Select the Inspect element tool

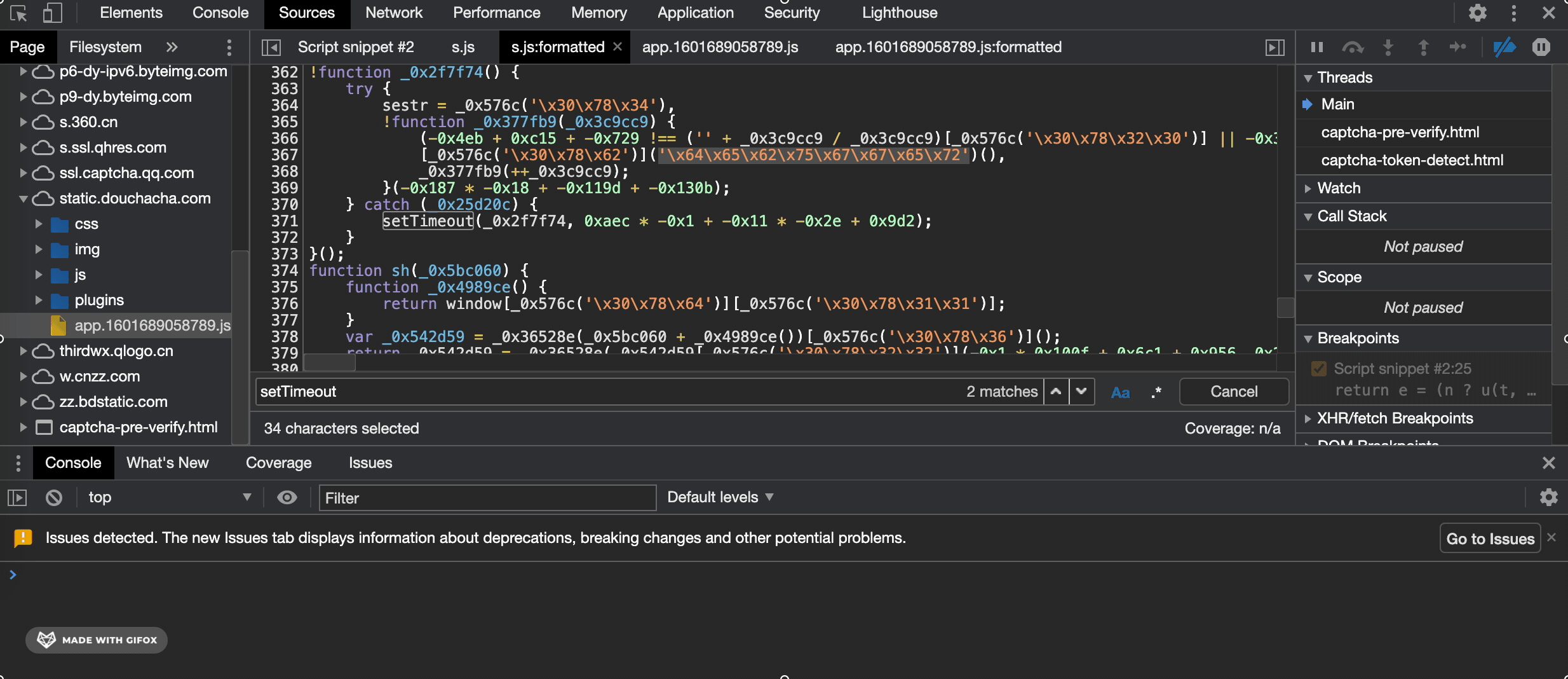[x=17, y=13]
